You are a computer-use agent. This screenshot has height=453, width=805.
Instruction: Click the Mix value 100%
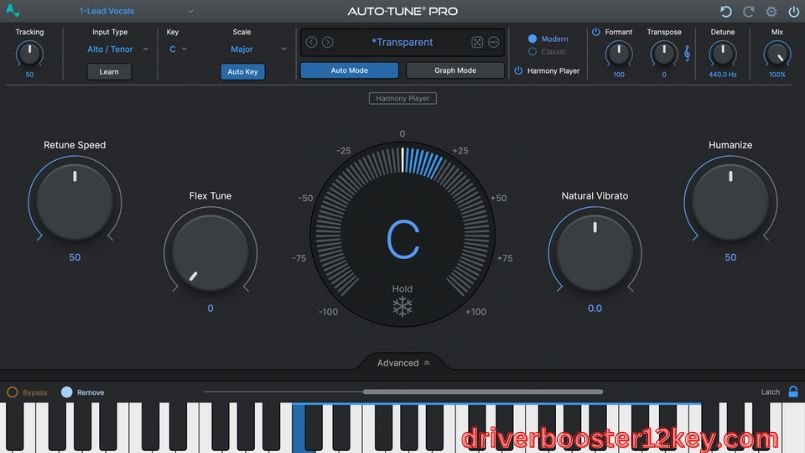[x=777, y=74]
